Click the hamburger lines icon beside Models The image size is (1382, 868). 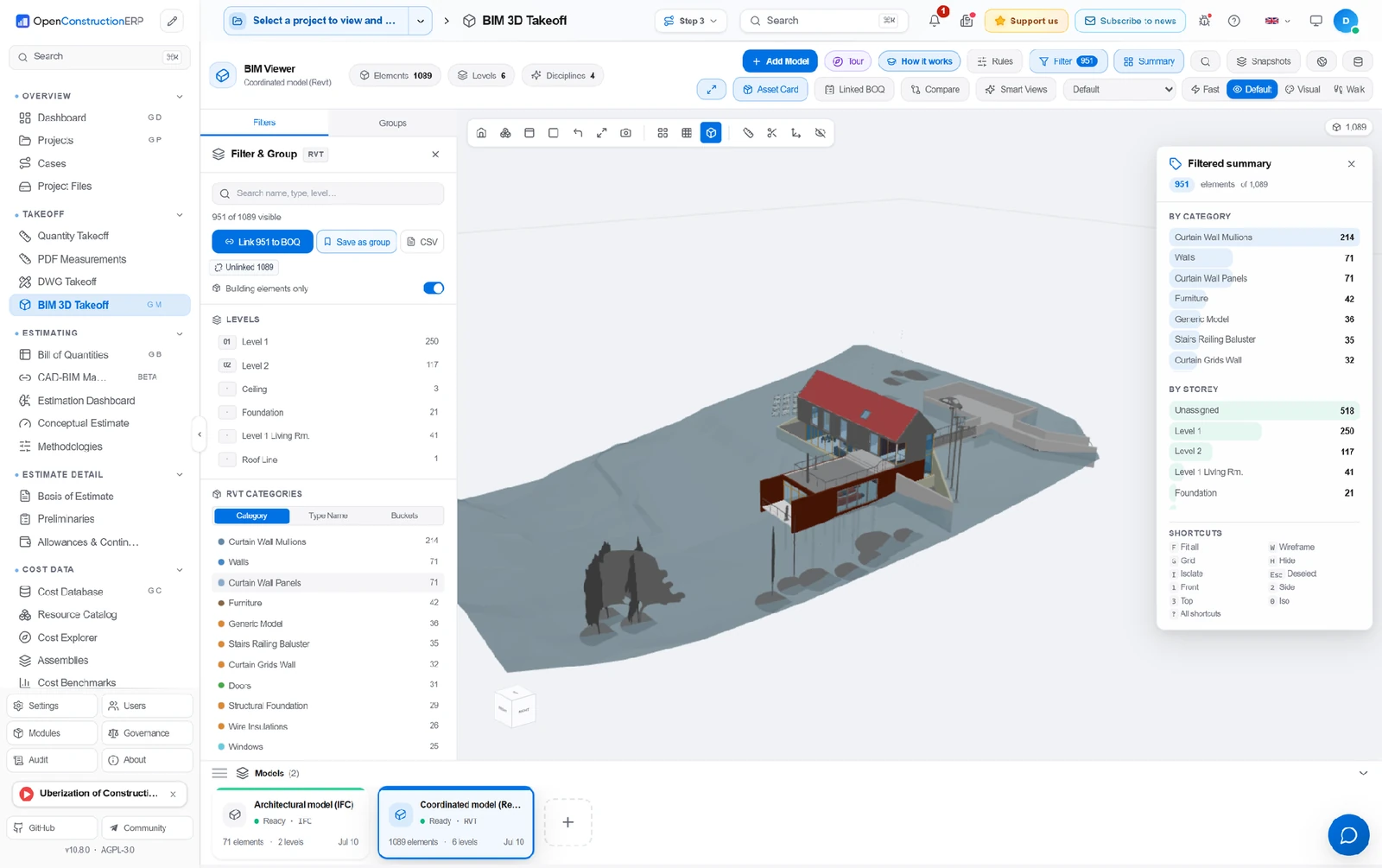click(x=219, y=773)
